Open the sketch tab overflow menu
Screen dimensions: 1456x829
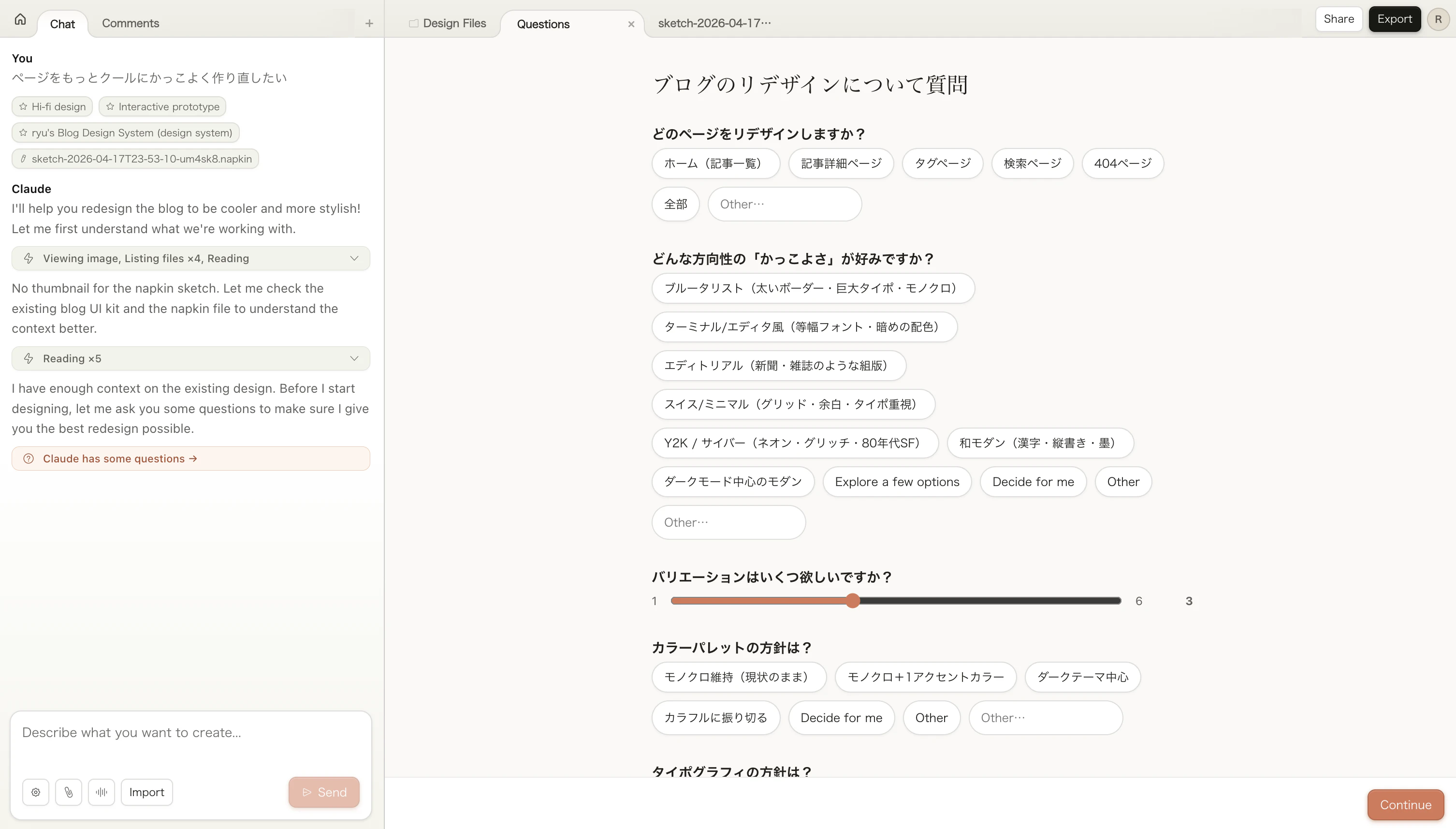pos(766,23)
